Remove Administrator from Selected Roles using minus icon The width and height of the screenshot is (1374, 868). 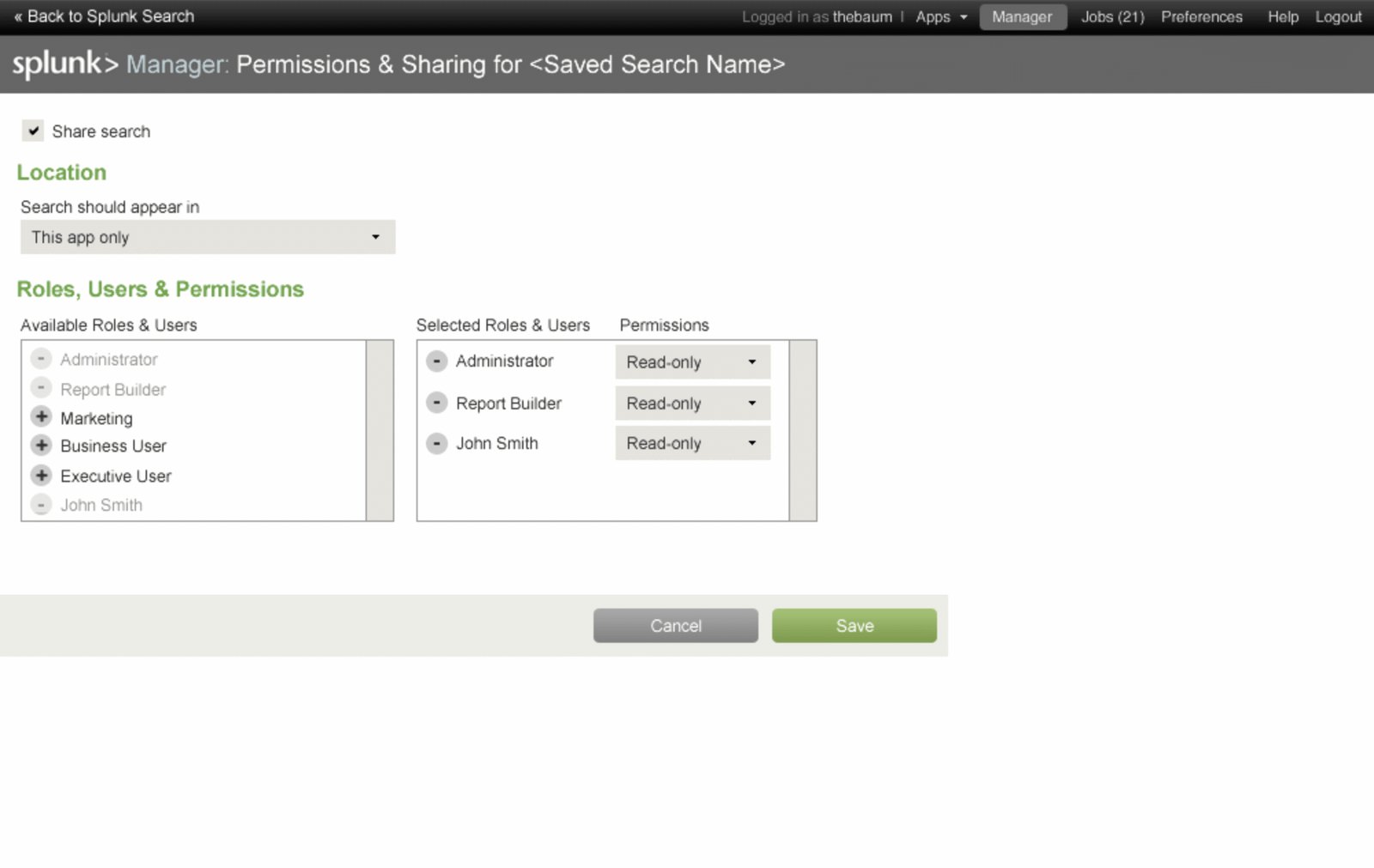point(437,361)
